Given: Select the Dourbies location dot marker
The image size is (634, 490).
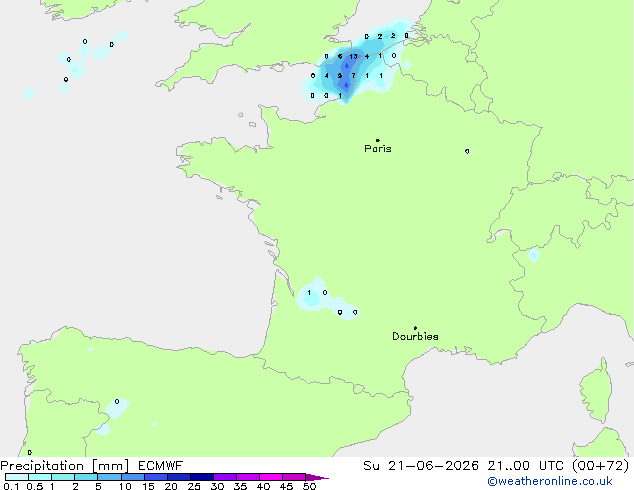Looking at the screenshot, I should pos(415,328).
